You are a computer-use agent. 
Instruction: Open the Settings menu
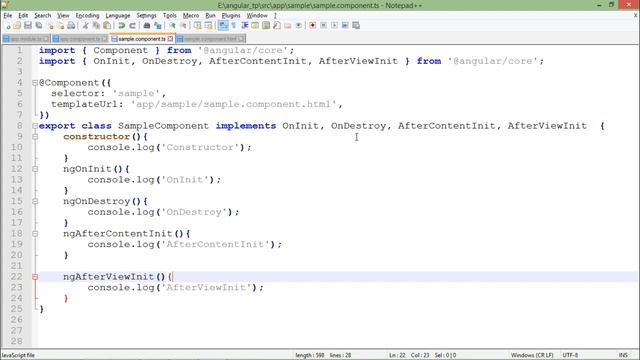click(147, 16)
